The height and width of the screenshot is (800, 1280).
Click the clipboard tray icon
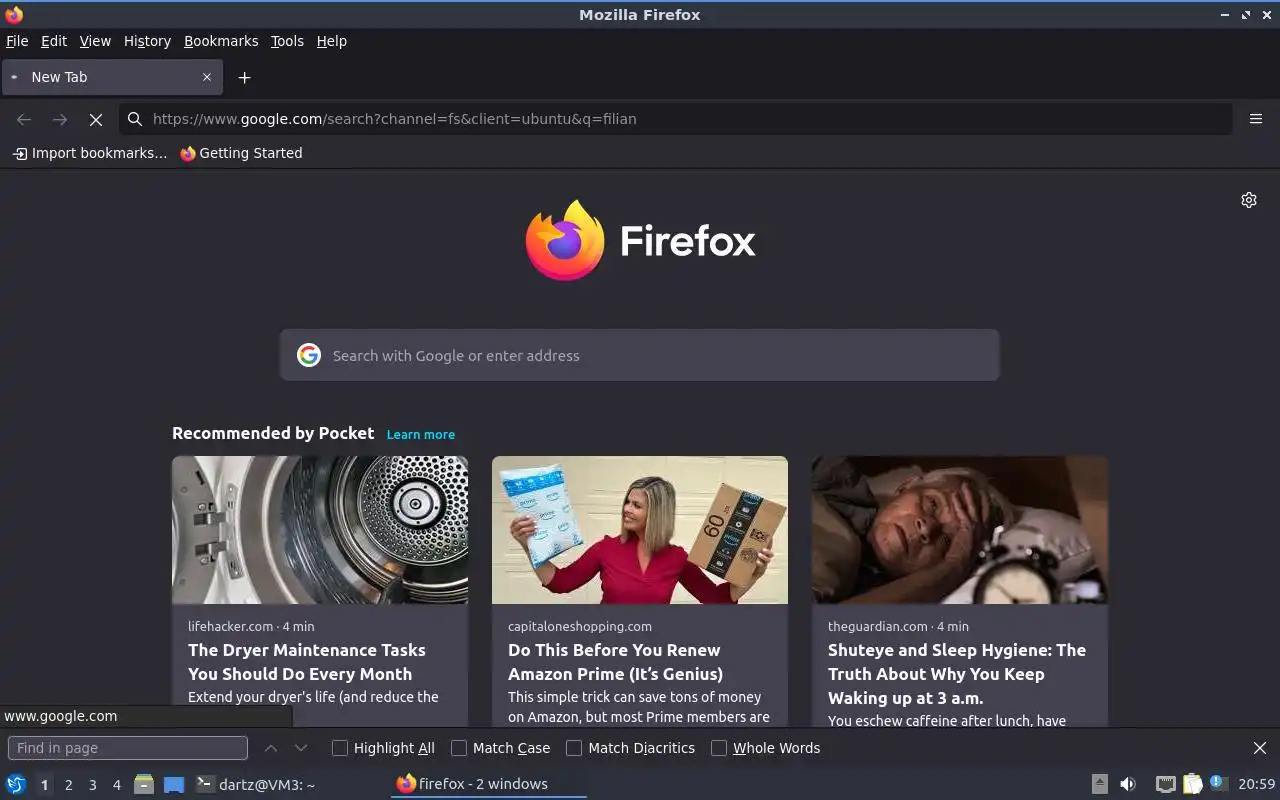tap(1192, 784)
